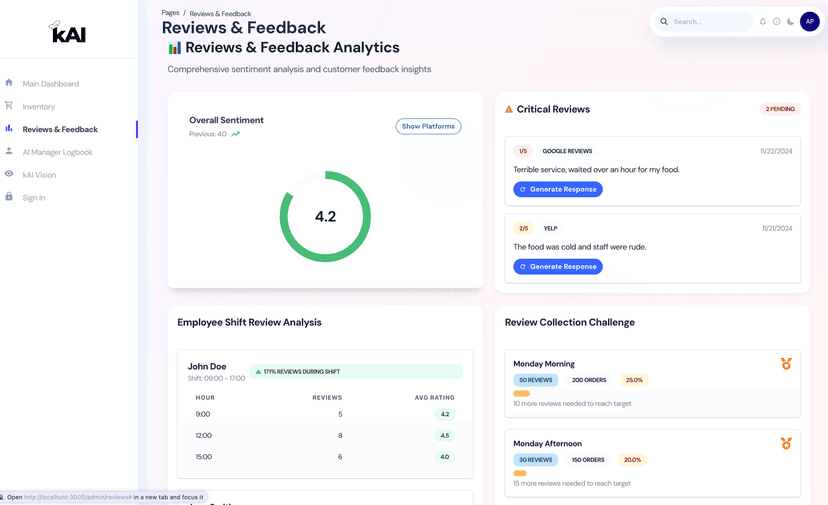Click the AI Manager Logbook person icon
Image resolution: width=828 pixels, height=505 pixels.
point(9,152)
